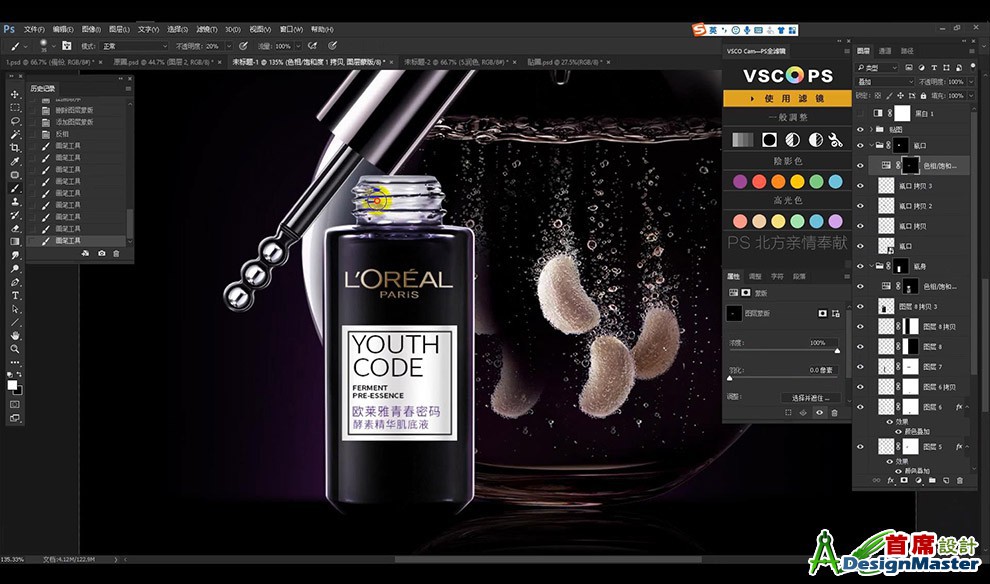This screenshot has width=990, height=584.
Task: Open the layer blend mode 叠加 dropdown
Action: 885,82
